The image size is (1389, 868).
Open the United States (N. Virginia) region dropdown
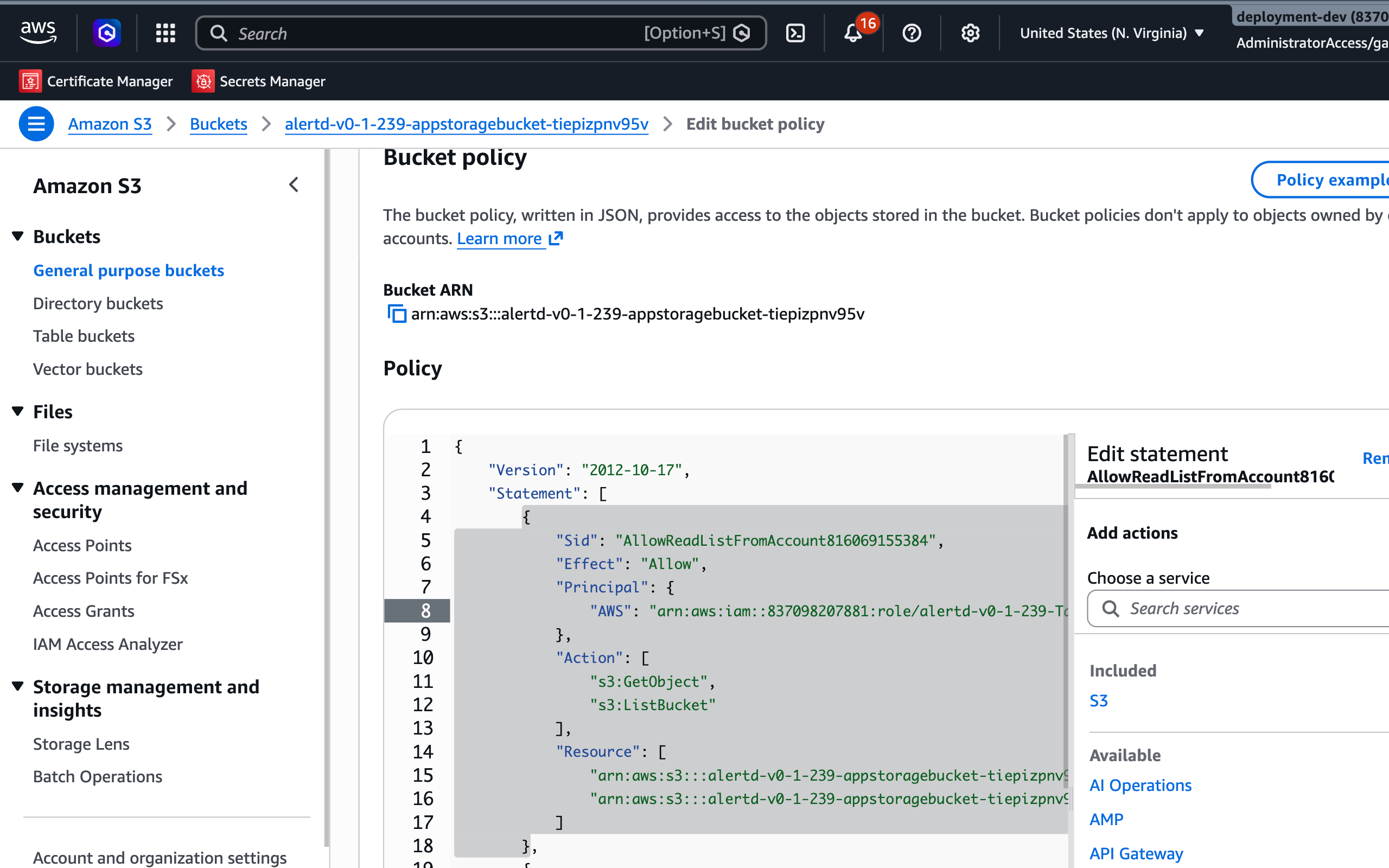coord(1111,33)
